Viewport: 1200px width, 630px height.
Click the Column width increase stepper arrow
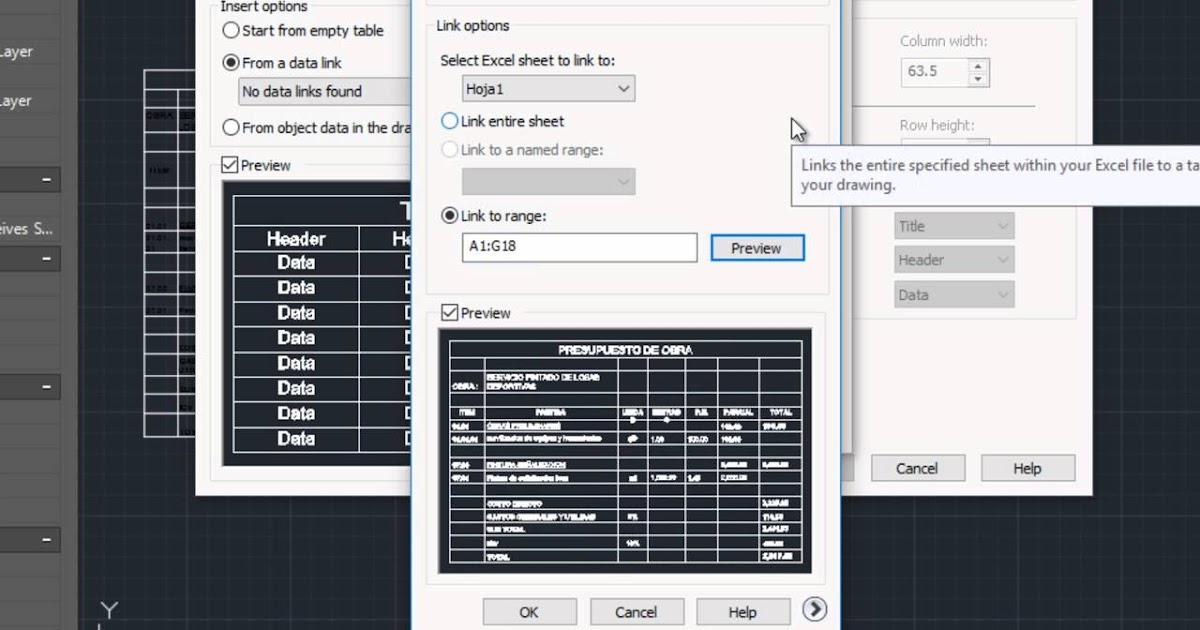[x=976, y=64]
